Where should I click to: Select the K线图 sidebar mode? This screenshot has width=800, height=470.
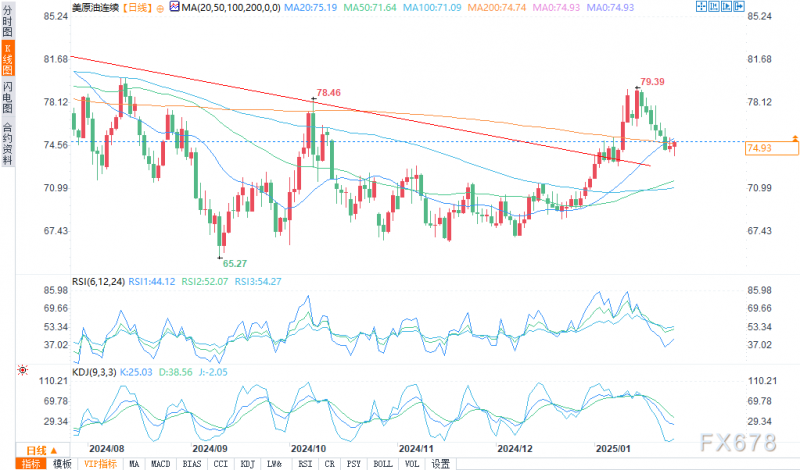pyautogui.click(x=8, y=59)
